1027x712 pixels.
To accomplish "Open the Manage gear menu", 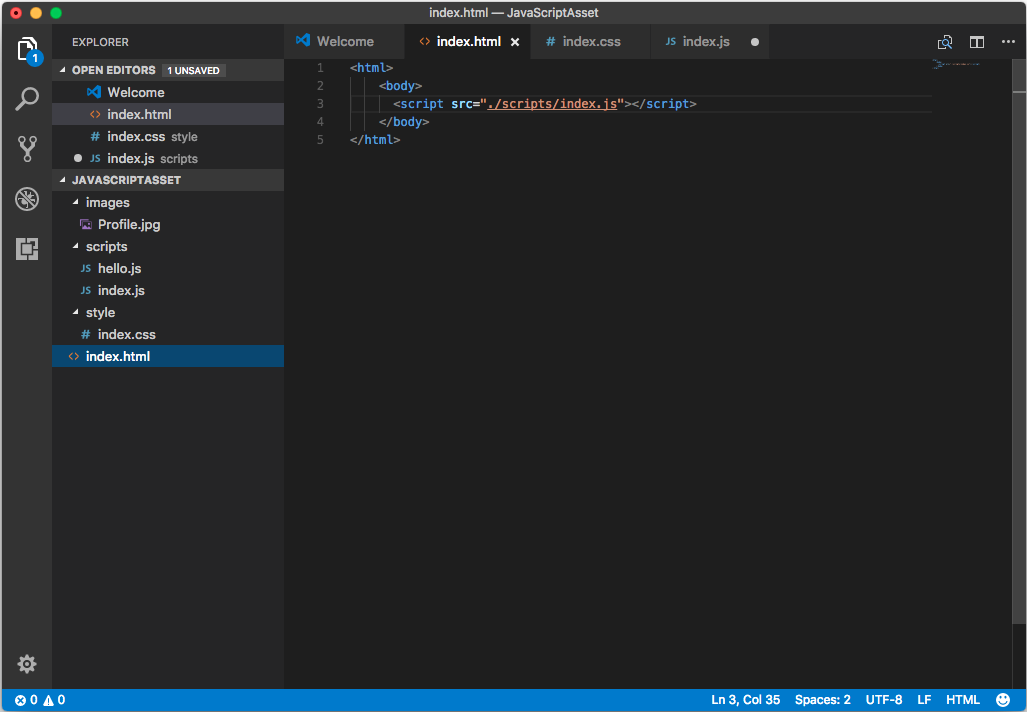I will pyautogui.click(x=27, y=664).
